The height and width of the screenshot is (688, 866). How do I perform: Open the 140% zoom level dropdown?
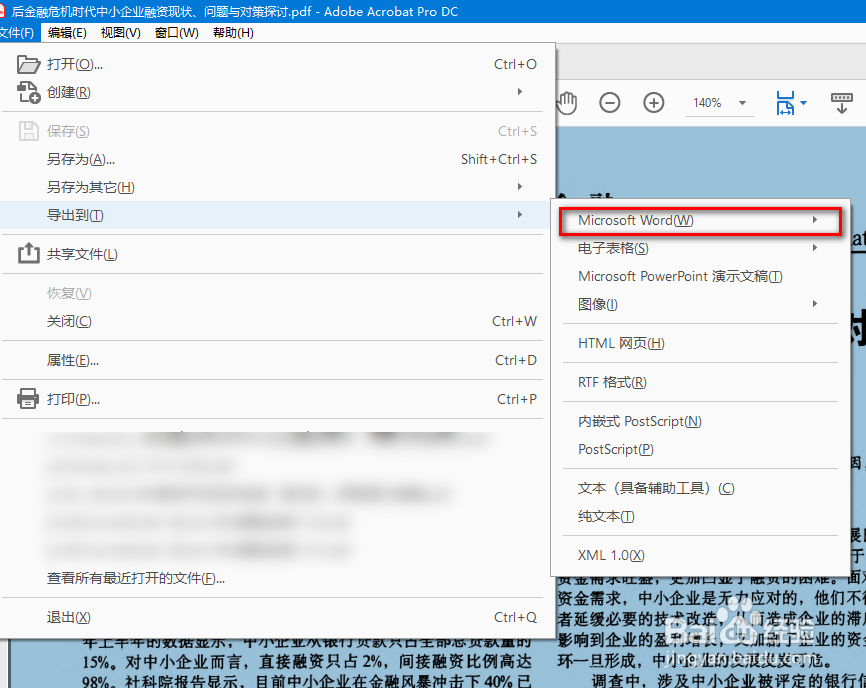(x=742, y=103)
